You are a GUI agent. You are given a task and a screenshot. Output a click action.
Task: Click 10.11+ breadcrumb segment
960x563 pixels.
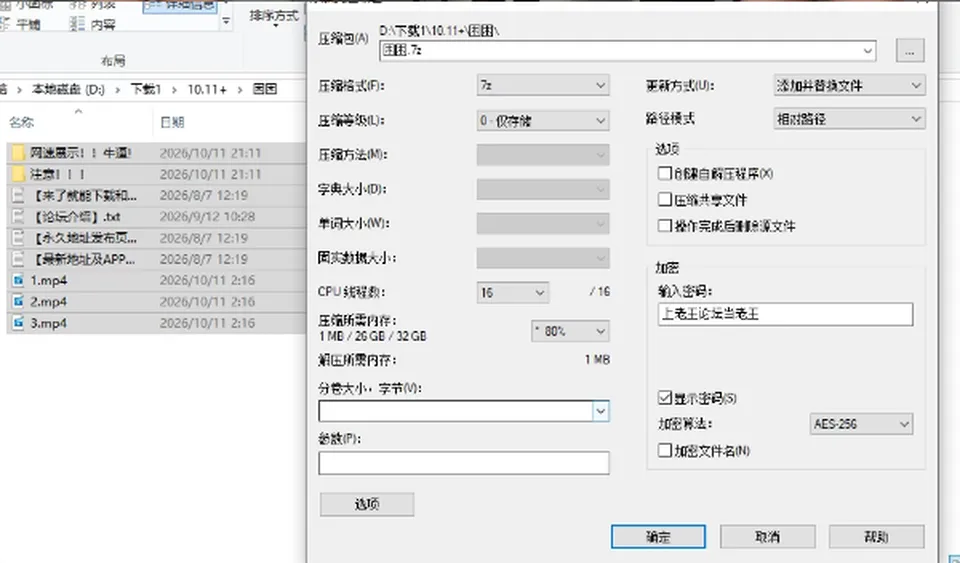pyautogui.click(x=207, y=89)
